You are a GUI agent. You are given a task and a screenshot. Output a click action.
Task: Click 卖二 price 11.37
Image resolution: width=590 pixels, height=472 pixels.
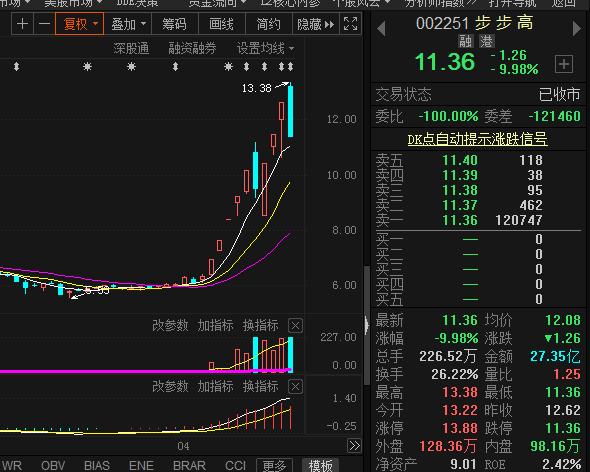(460, 205)
